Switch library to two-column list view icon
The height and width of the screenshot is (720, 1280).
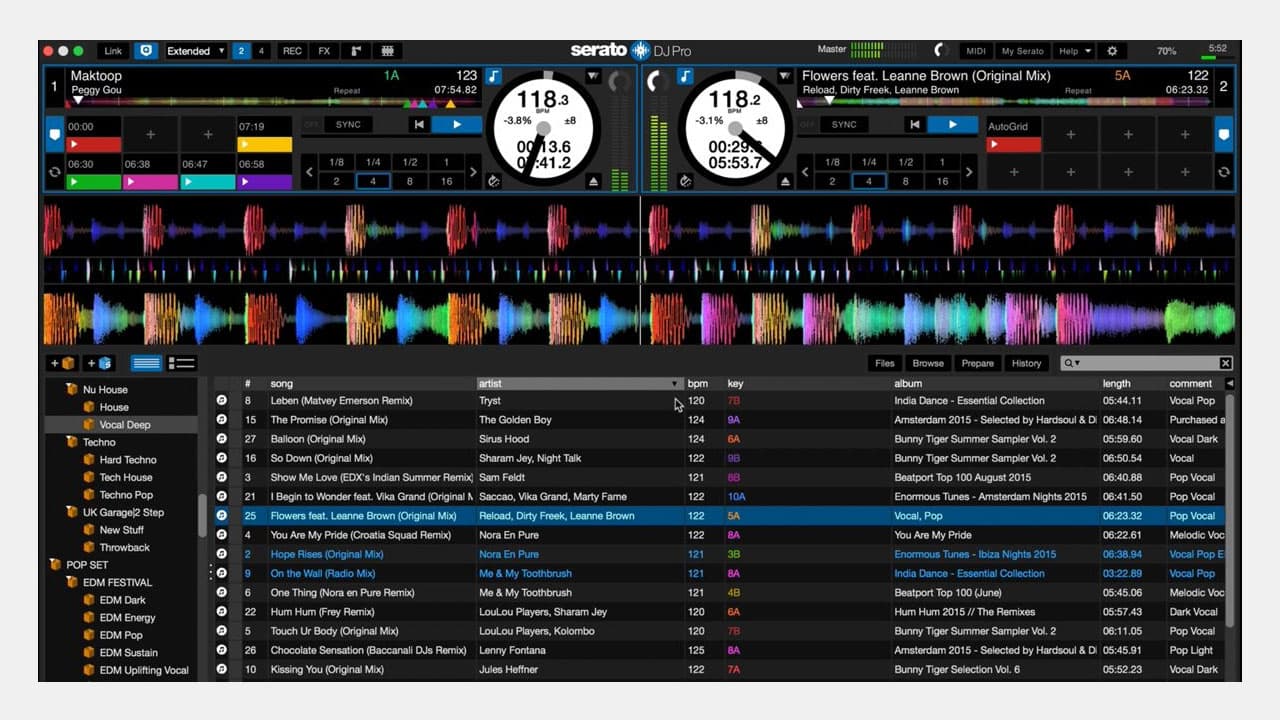(x=182, y=362)
